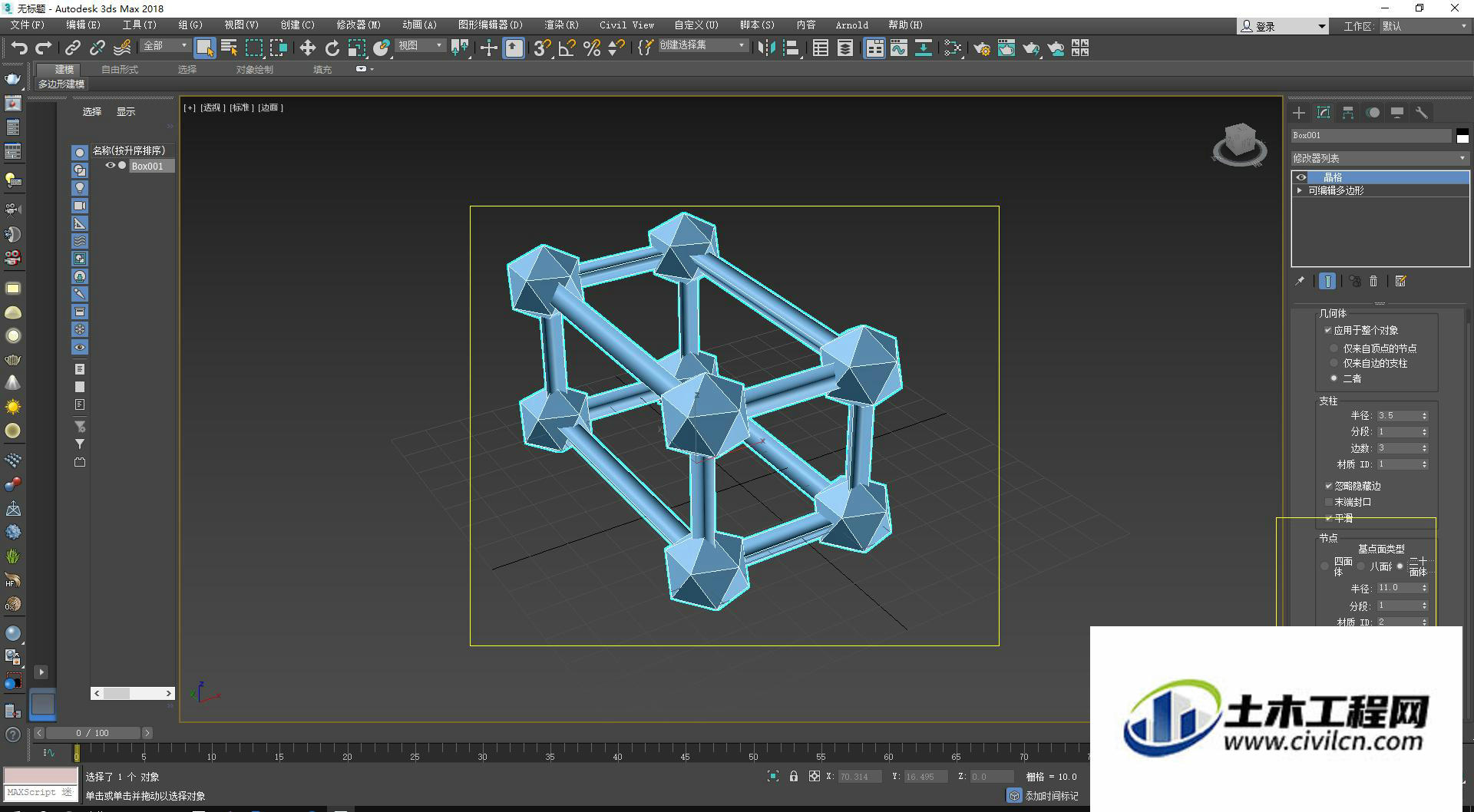The height and width of the screenshot is (812, 1474).
Task: Open the Utilities wrench panel tab
Action: click(x=1422, y=113)
